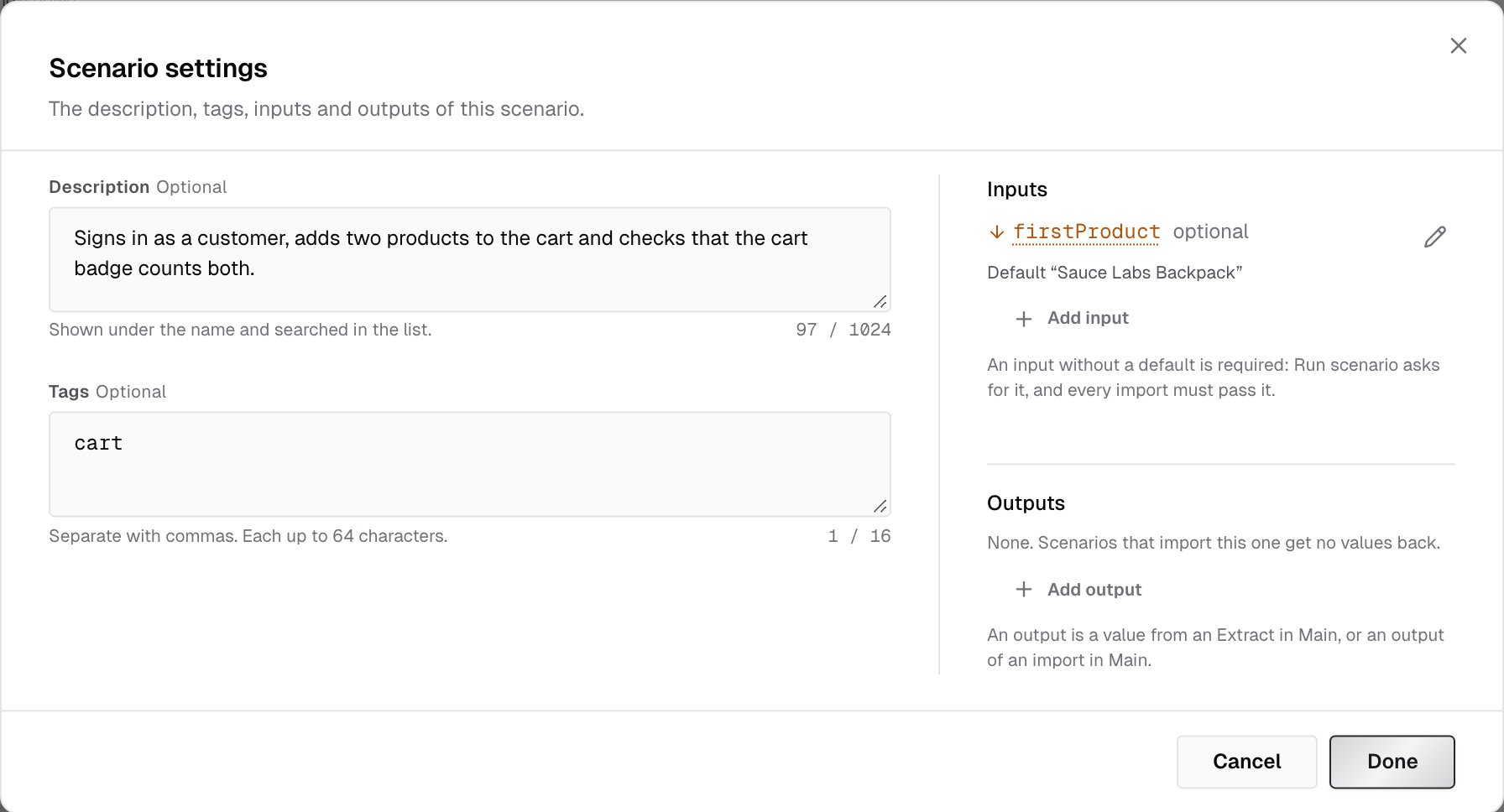This screenshot has width=1504, height=812.
Task: Click the Add input label
Action: [1088, 318]
